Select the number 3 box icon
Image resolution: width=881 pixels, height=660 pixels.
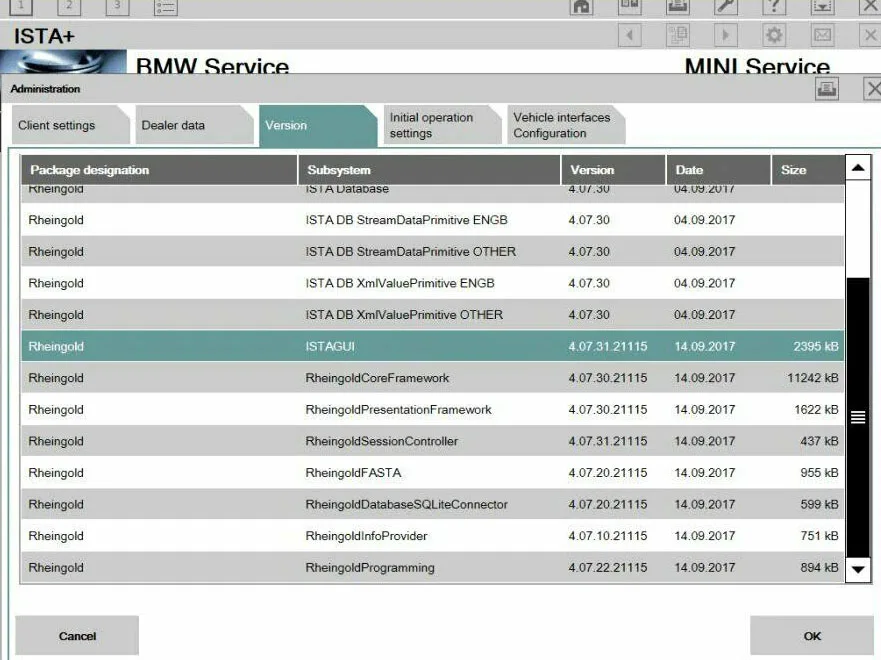[117, 7]
